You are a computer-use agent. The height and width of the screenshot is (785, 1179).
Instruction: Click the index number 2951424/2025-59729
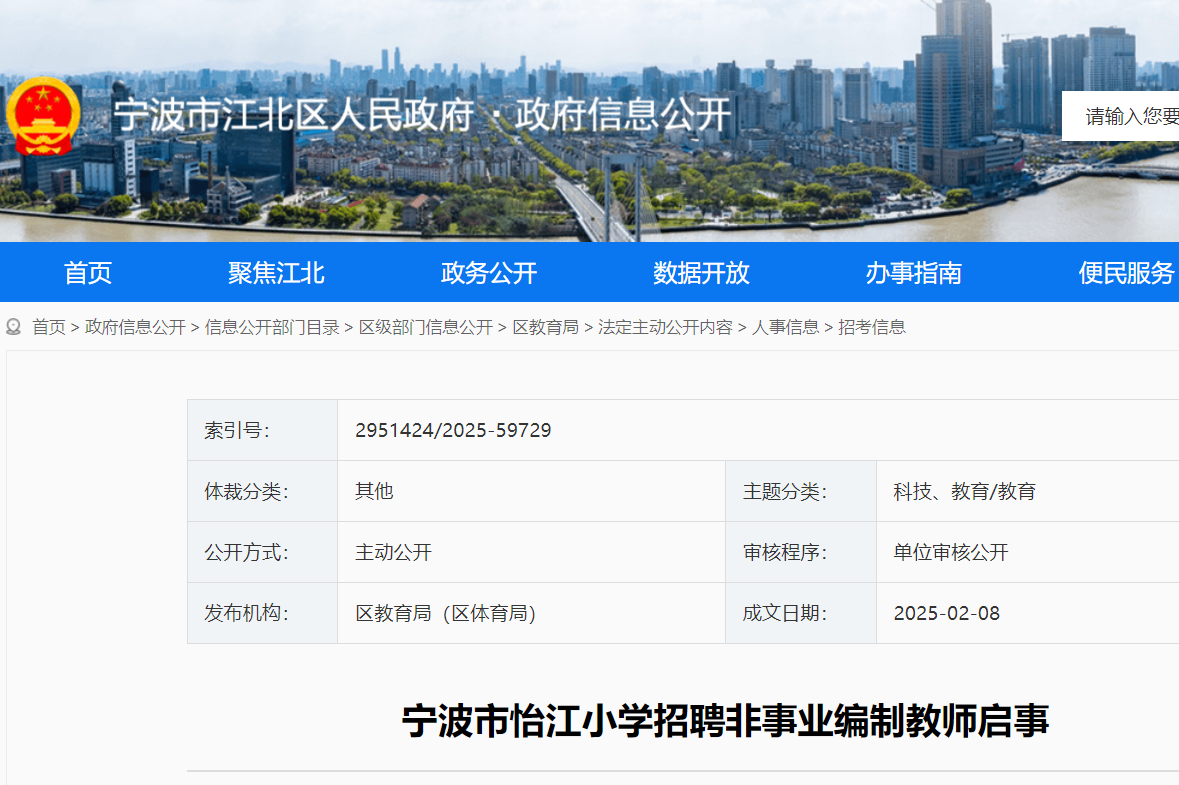(x=453, y=431)
